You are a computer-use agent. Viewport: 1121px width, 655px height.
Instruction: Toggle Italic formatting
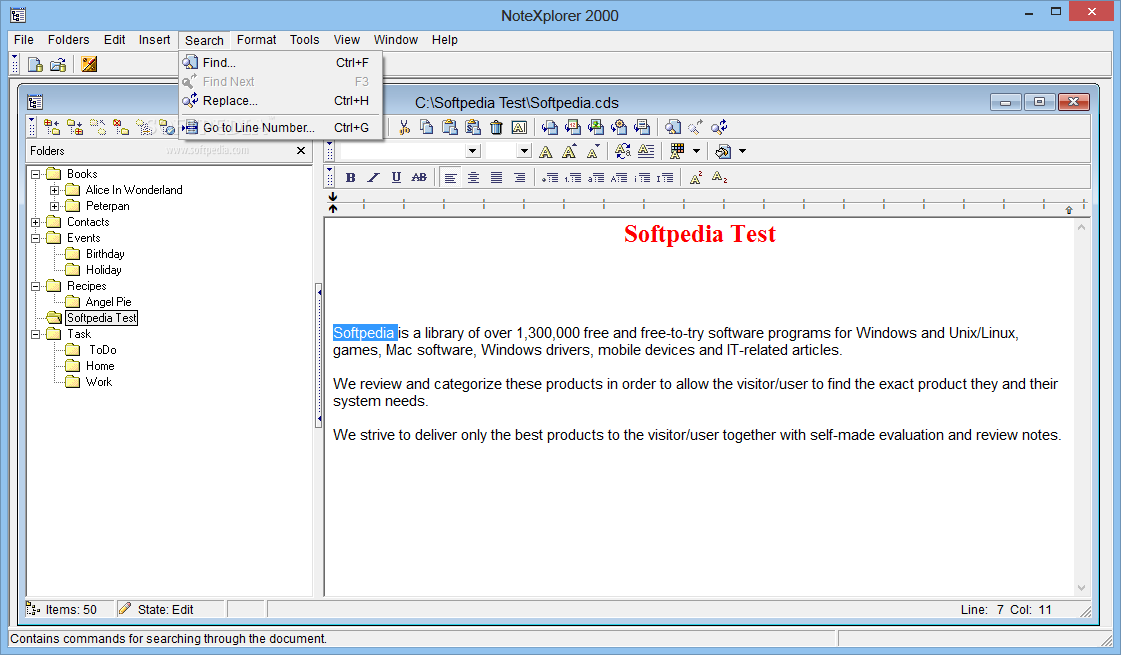click(373, 177)
